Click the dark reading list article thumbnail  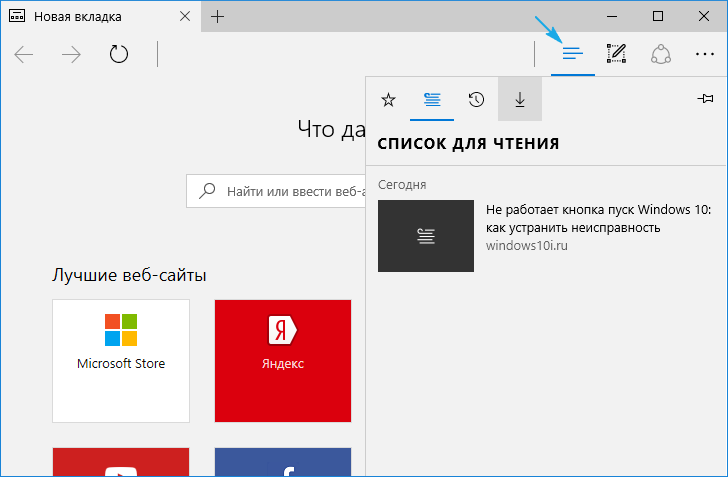tap(426, 236)
